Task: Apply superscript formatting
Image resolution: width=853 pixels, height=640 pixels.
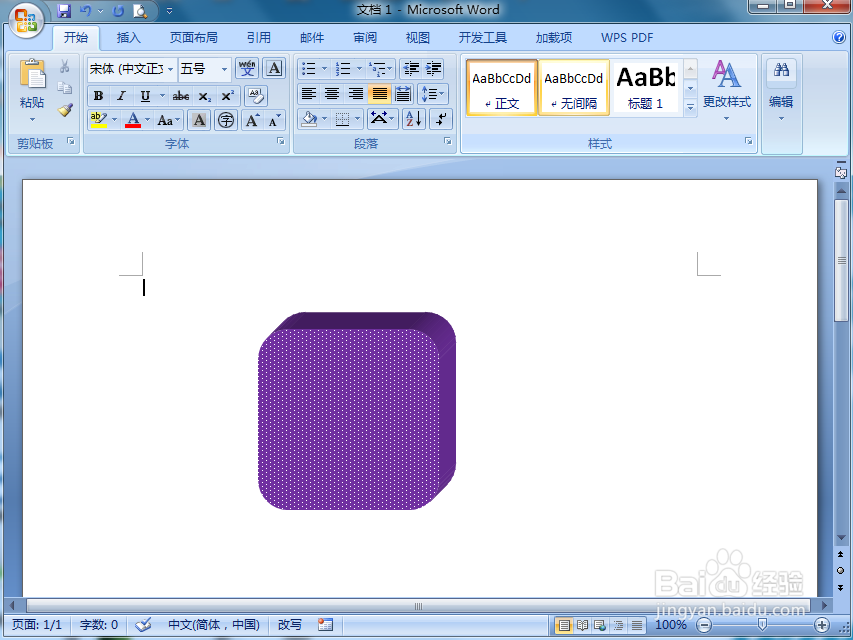Action: coord(227,96)
